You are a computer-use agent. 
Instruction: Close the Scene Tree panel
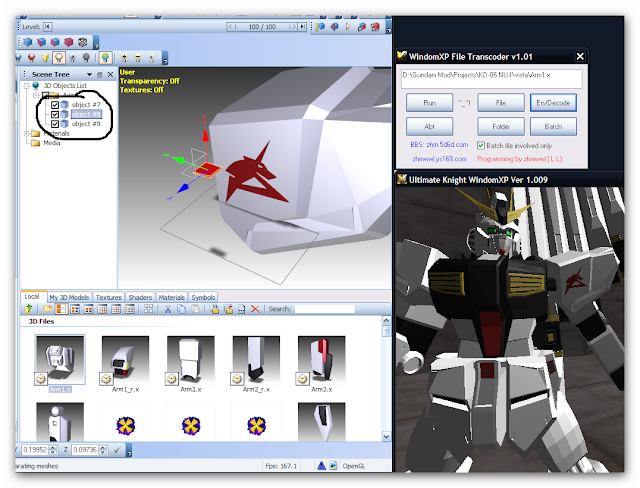click(x=110, y=75)
